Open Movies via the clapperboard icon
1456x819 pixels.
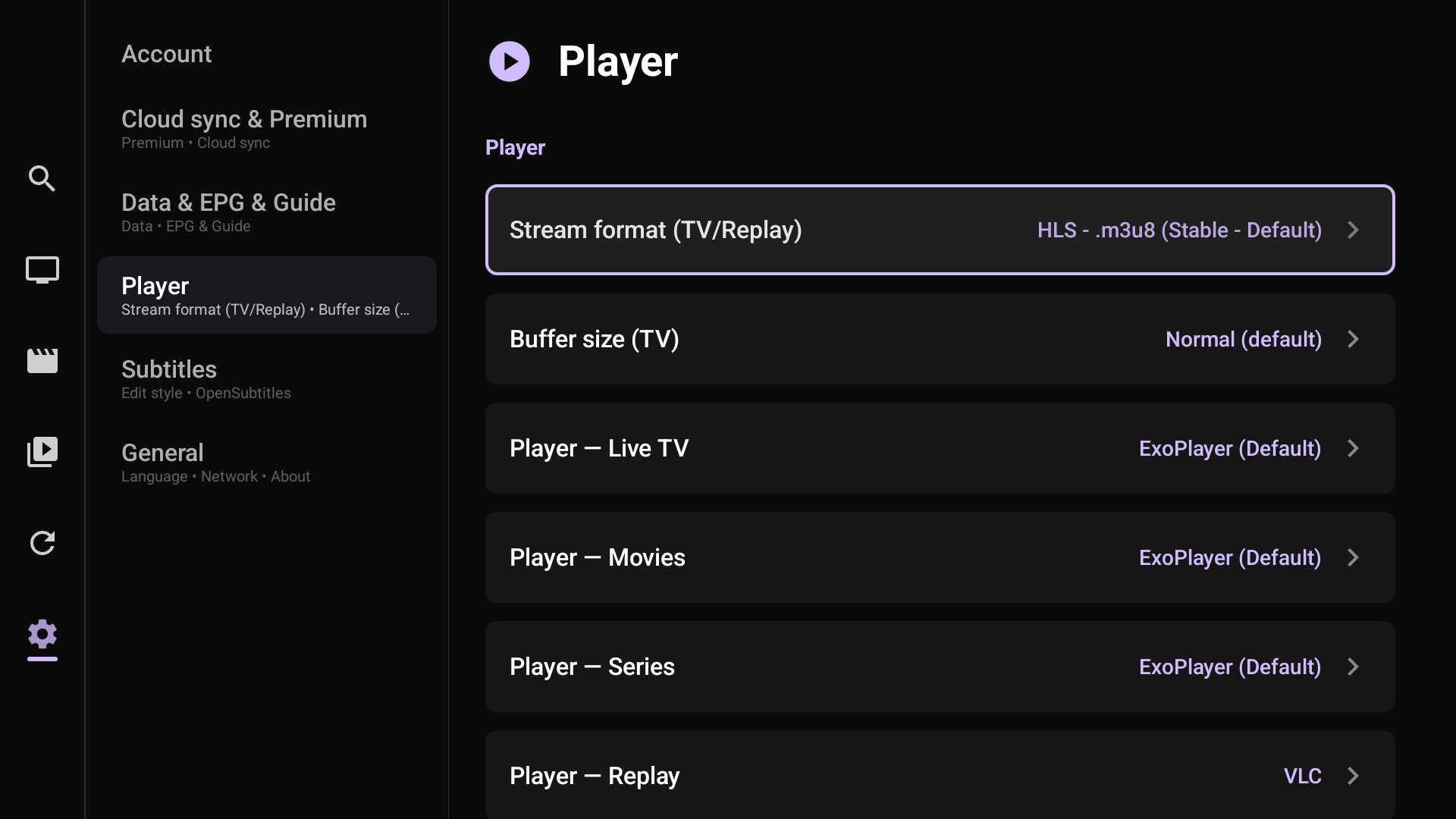tap(42, 361)
